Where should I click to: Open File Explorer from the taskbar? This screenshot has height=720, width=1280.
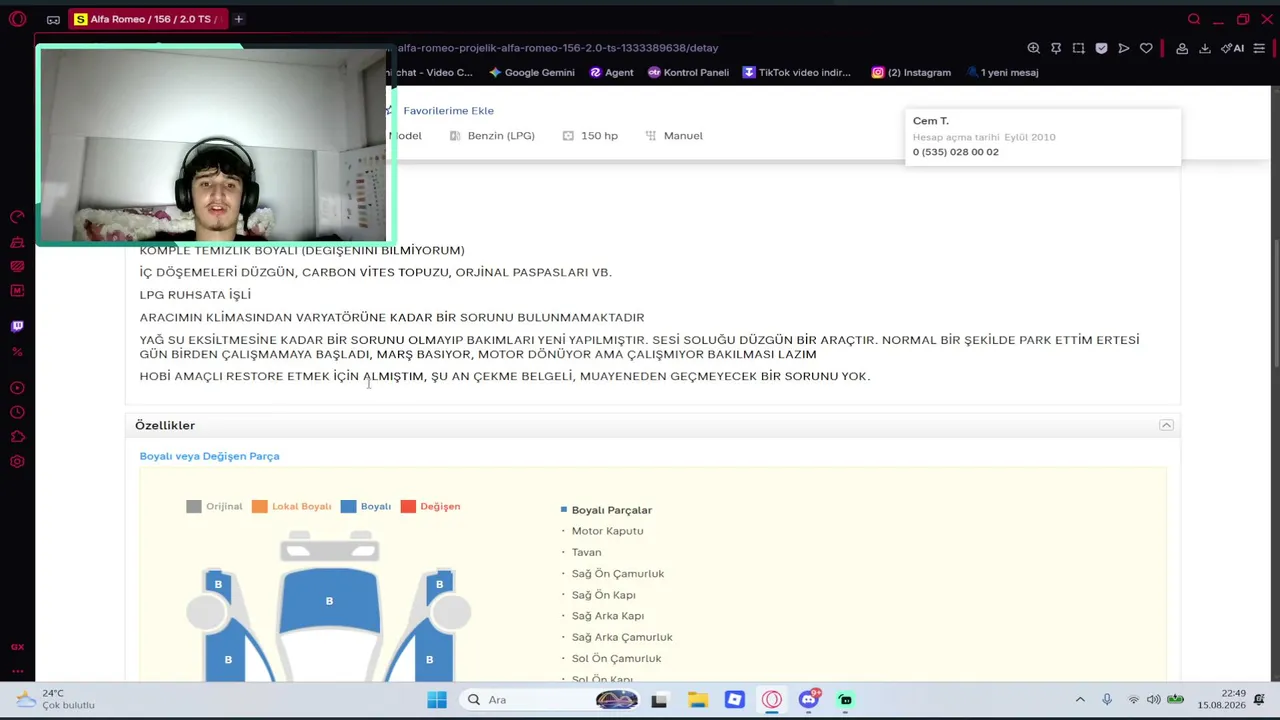pos(697,700)
